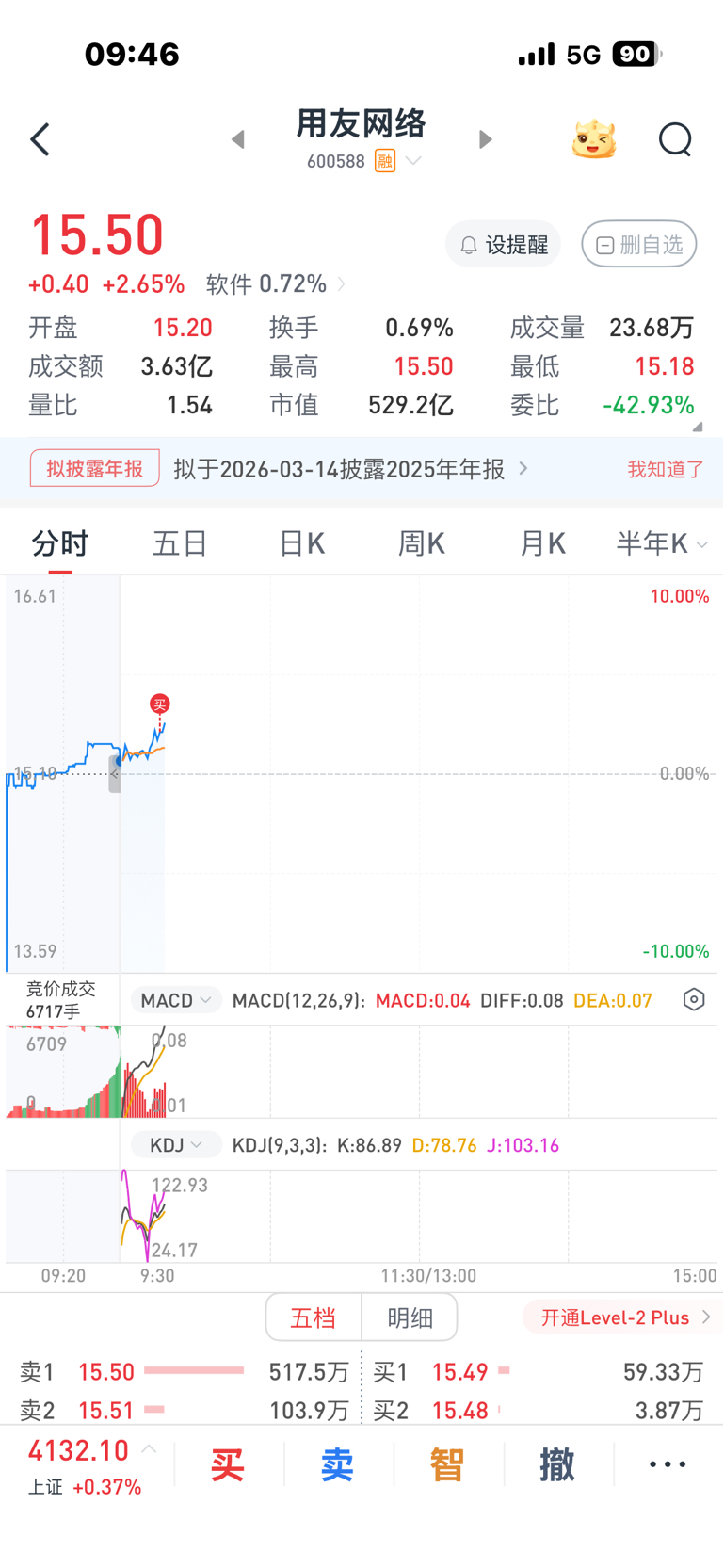Screen dimensions: 724x1568
Task: Go to next stock with right triangle
Action: click(x=485, y=139)
